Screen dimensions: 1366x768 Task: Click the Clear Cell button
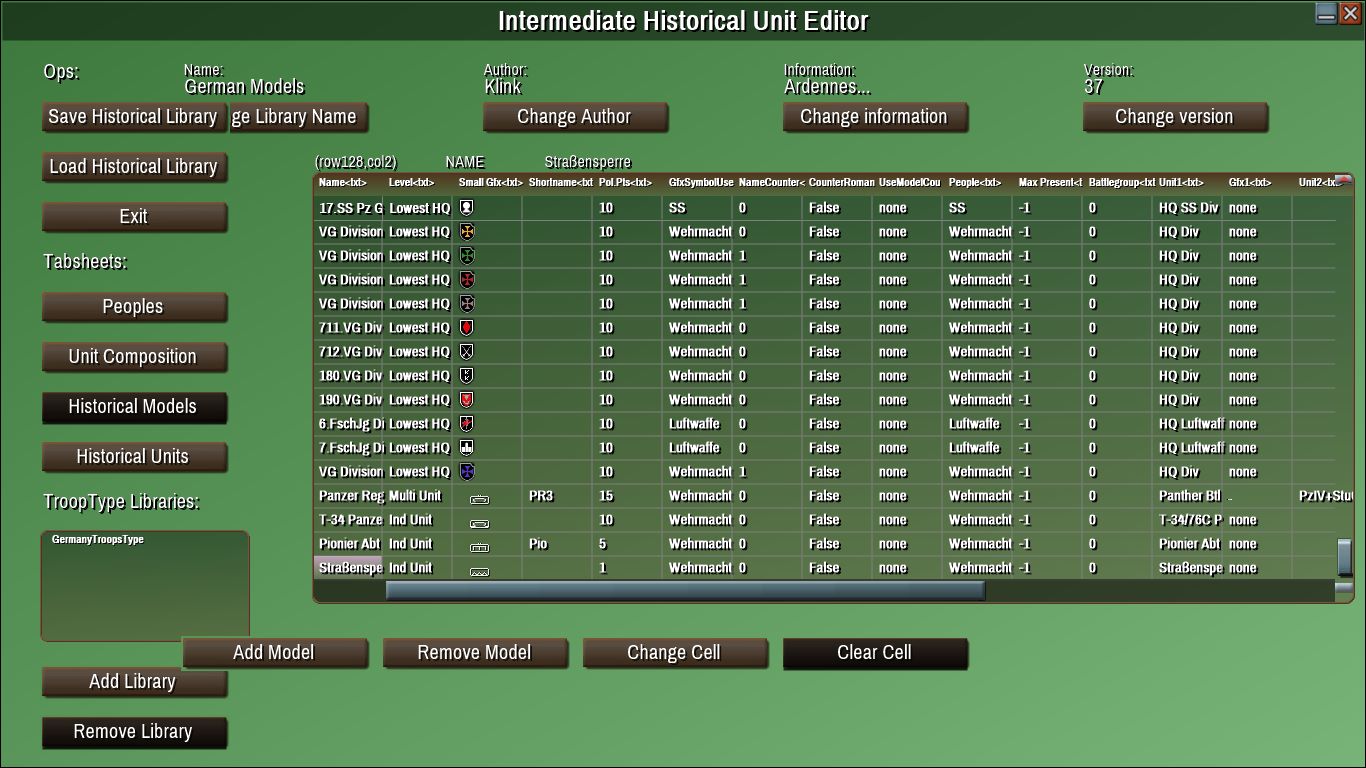875,653
